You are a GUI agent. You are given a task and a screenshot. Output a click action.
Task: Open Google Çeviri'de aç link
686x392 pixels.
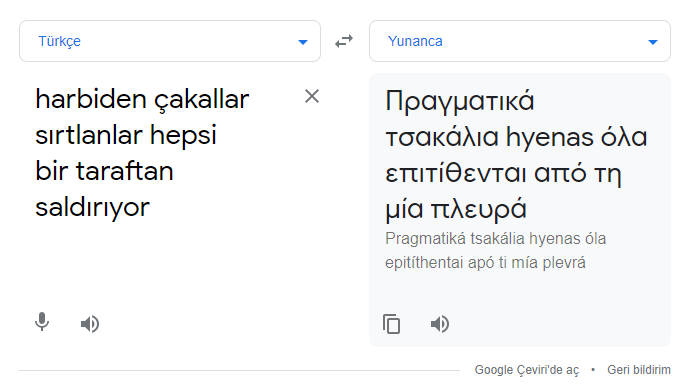[x=527, y=370]
